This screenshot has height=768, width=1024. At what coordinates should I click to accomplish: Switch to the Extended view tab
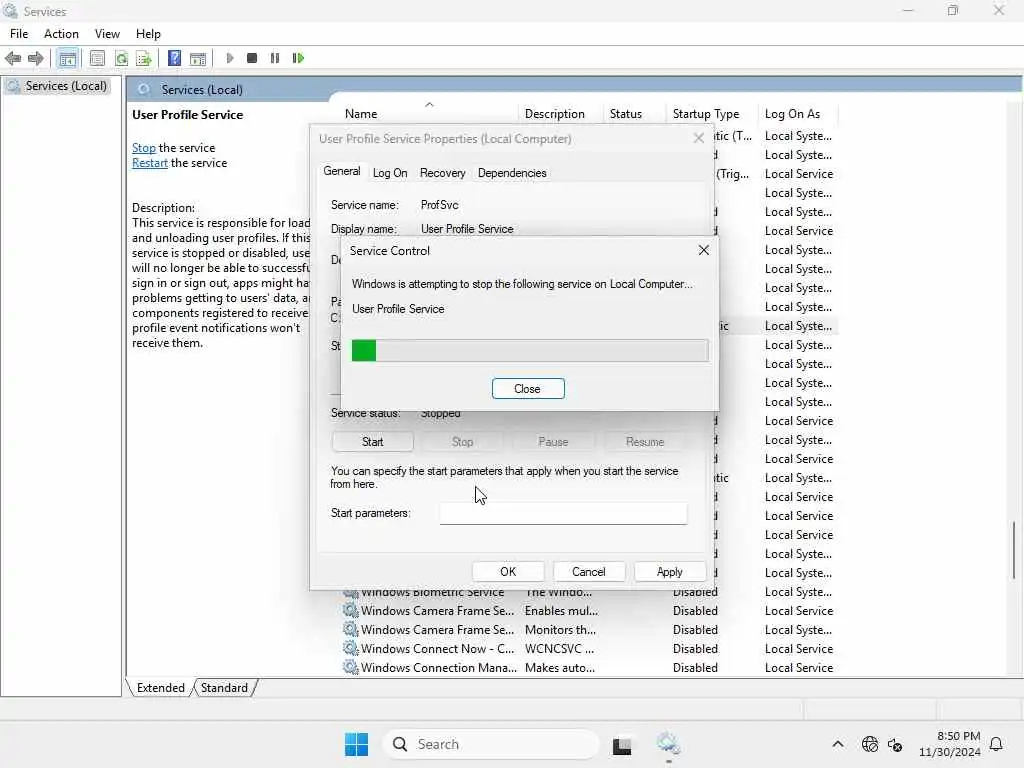(x=161, y=688)
